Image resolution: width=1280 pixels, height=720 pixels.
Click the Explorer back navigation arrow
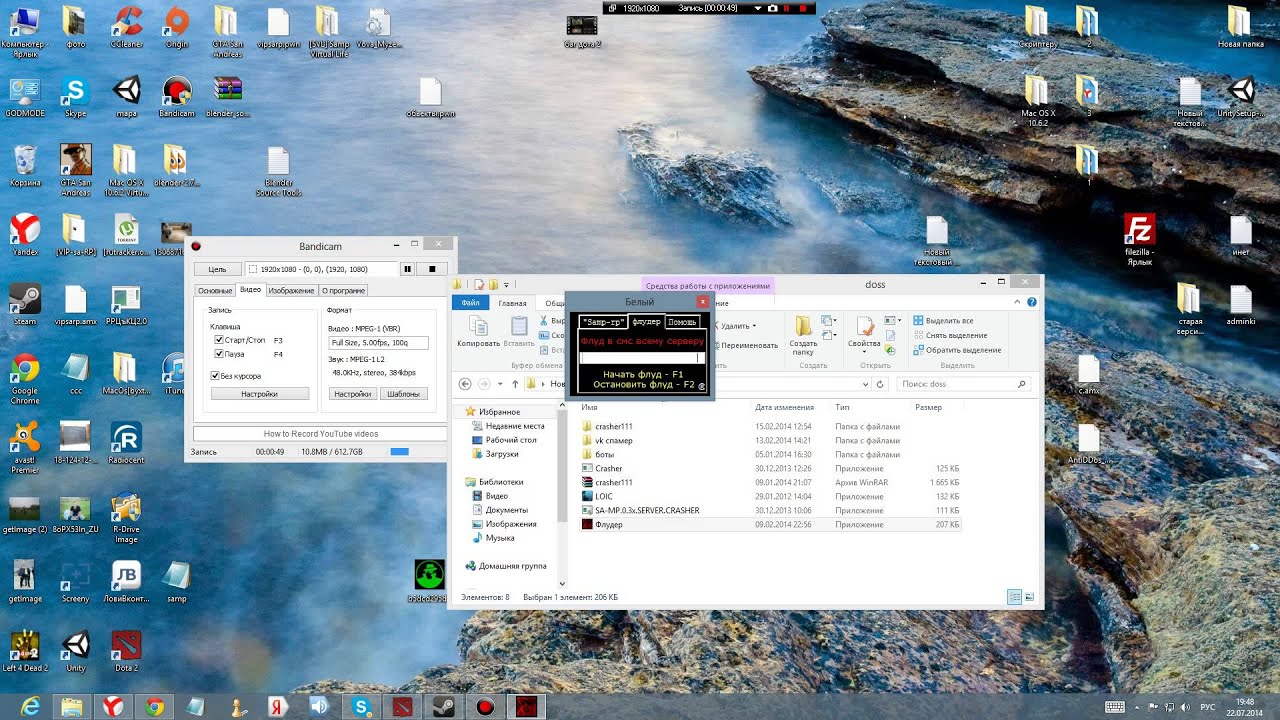click(465, 383)
